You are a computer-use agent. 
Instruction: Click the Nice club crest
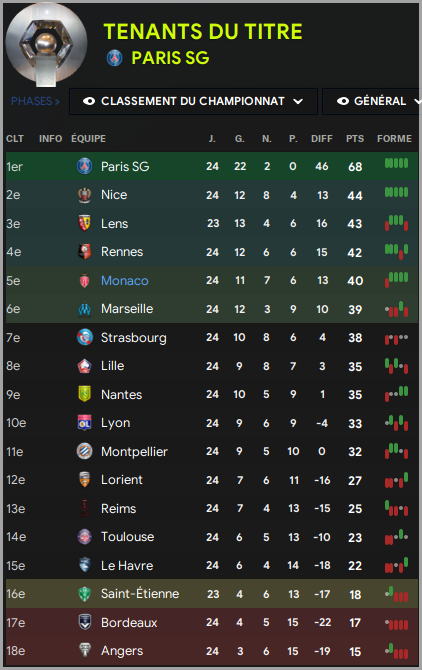coord(85,195)
